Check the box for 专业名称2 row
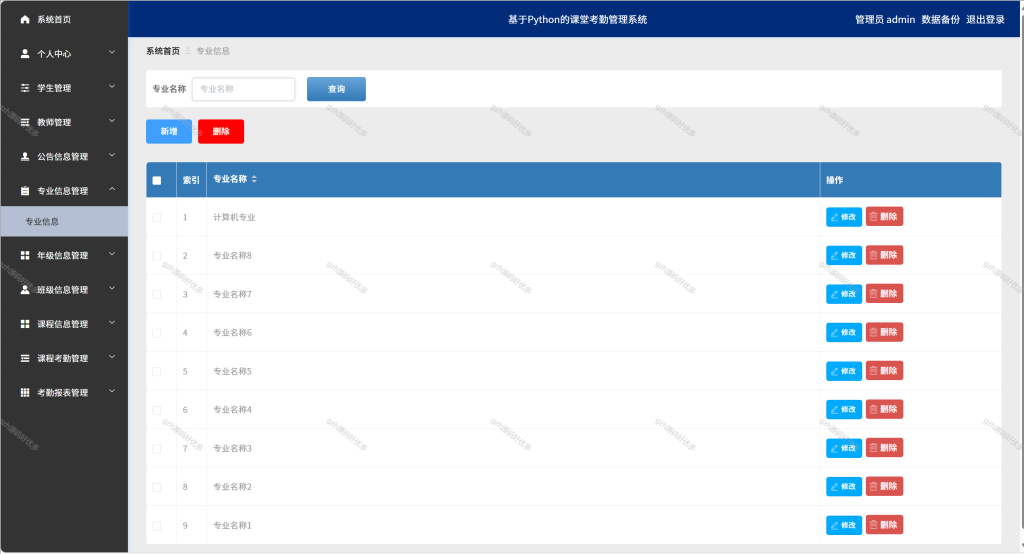 (157, 487)
